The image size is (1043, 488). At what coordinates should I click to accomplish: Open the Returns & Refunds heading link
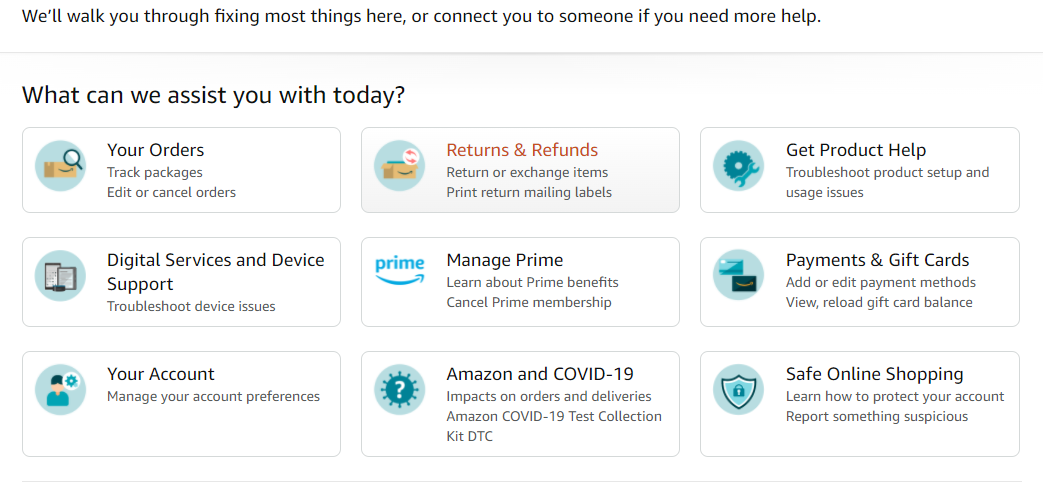(522, 150)
